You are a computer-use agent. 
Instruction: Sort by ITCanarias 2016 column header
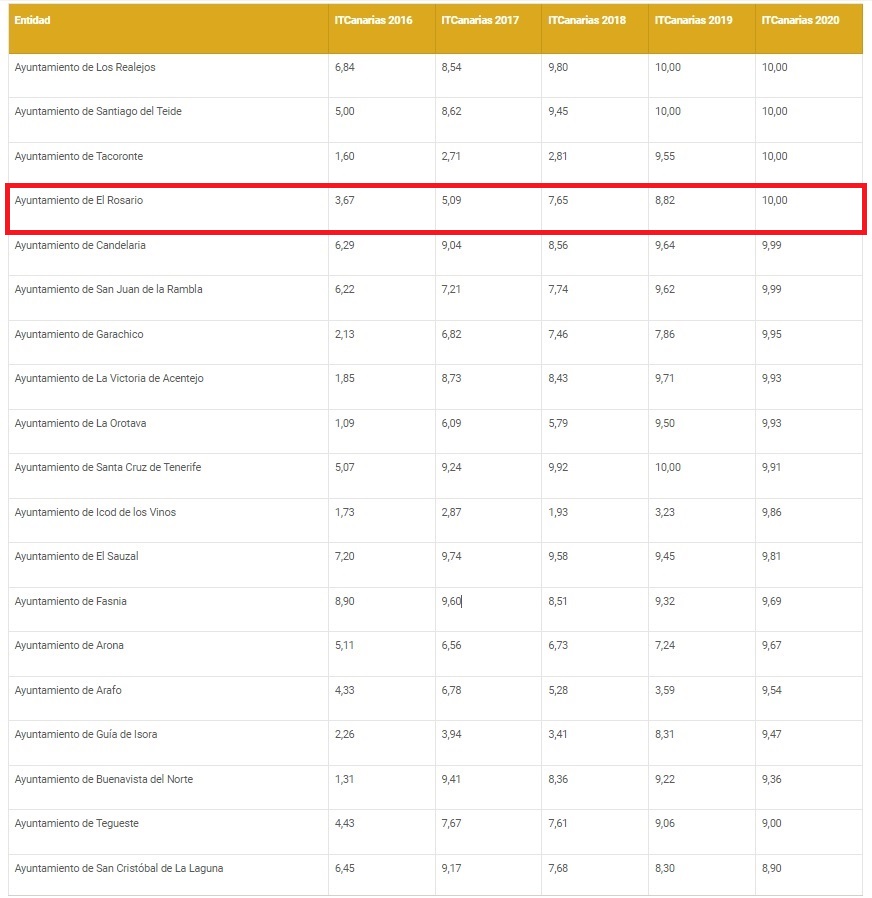(x=373, y=20)
